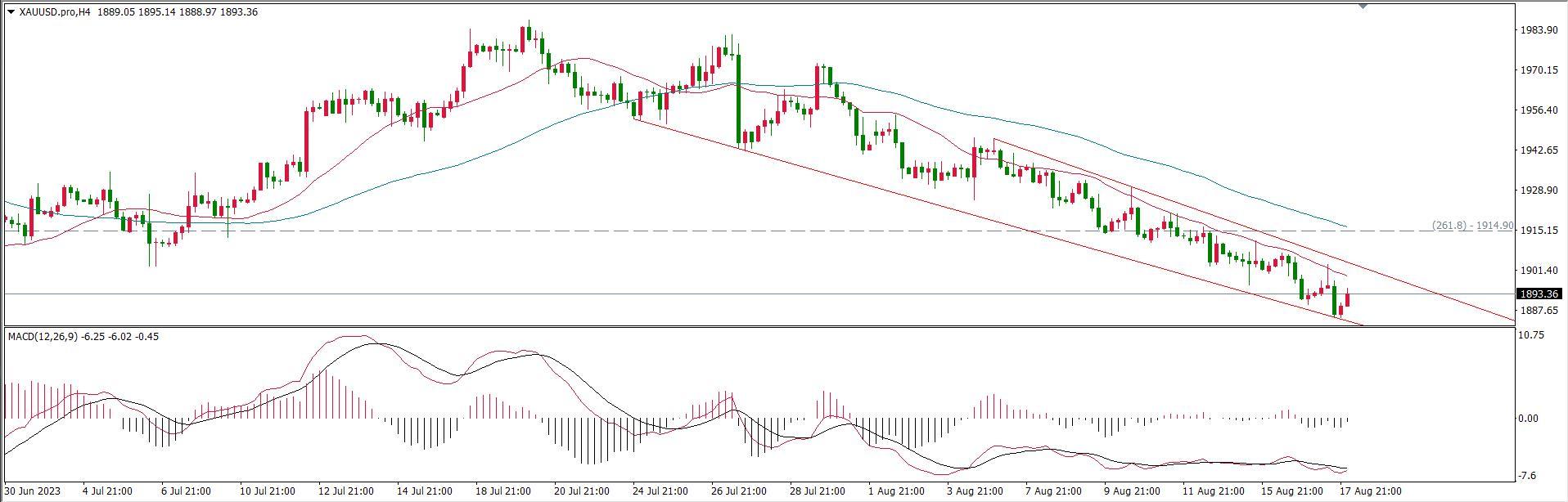Click the last red candle on the chart

tap(1347, 298)
